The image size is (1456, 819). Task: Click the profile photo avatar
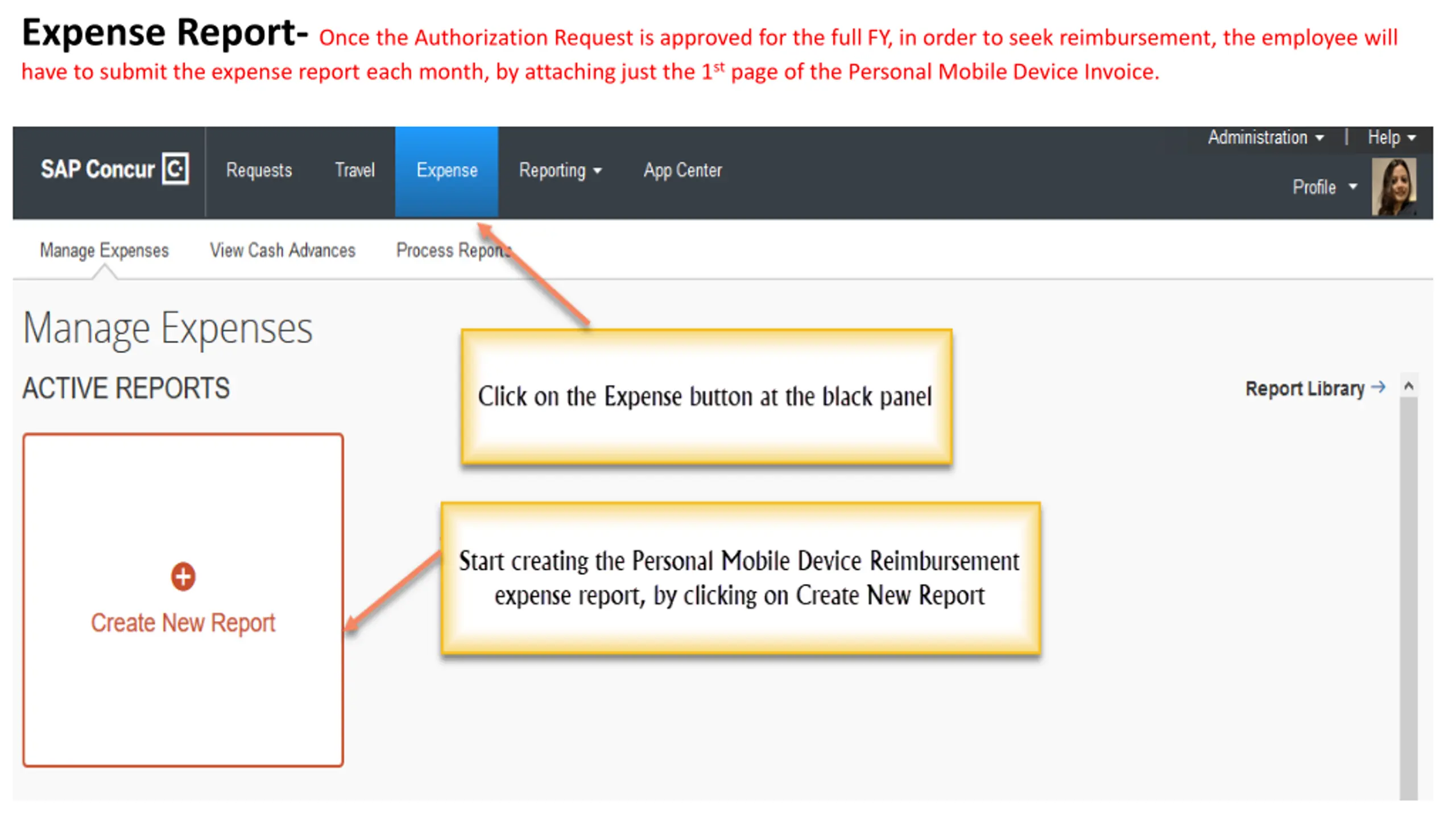coord(1393,187)
